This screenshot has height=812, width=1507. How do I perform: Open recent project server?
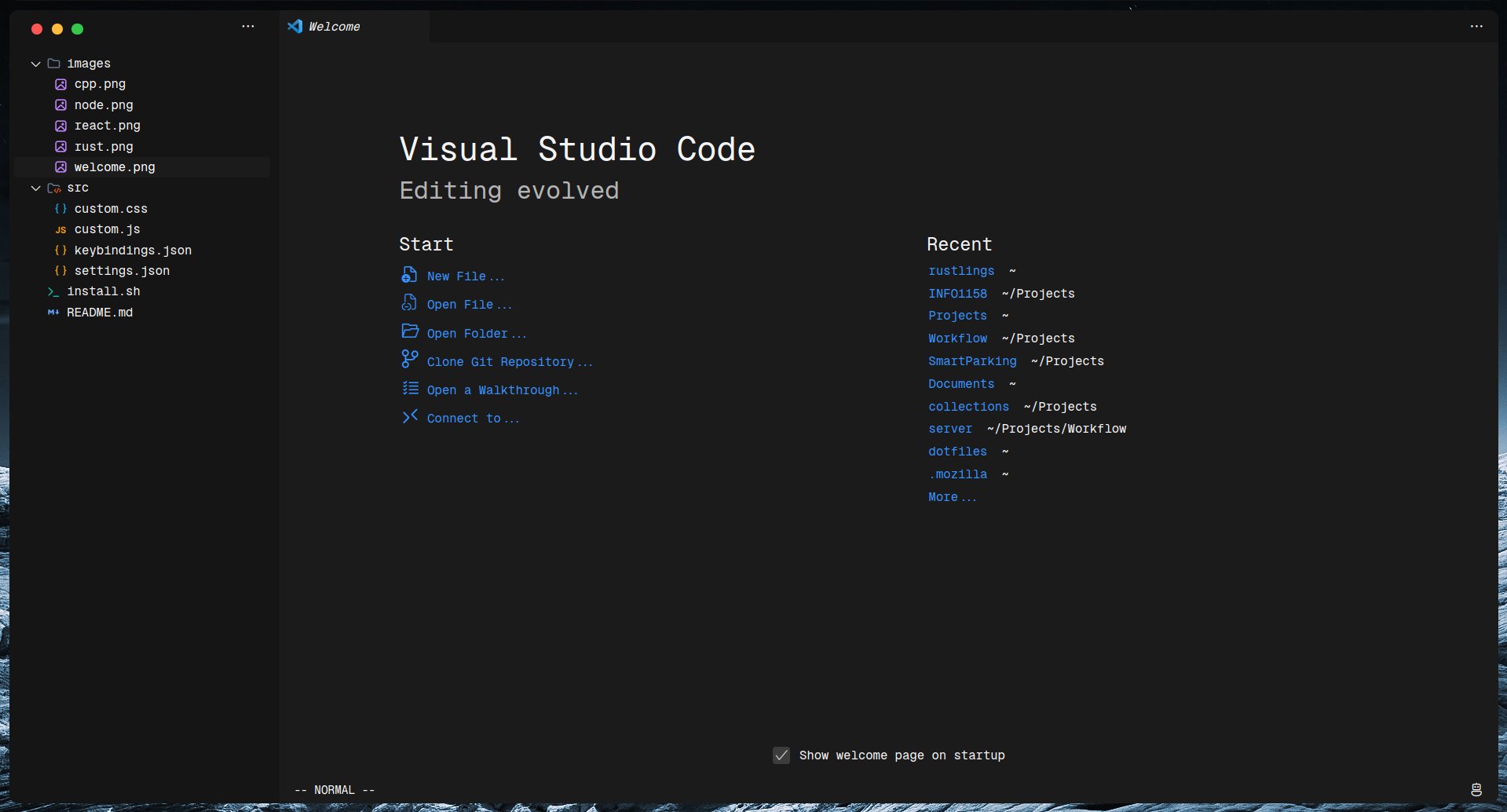(950, 429)
